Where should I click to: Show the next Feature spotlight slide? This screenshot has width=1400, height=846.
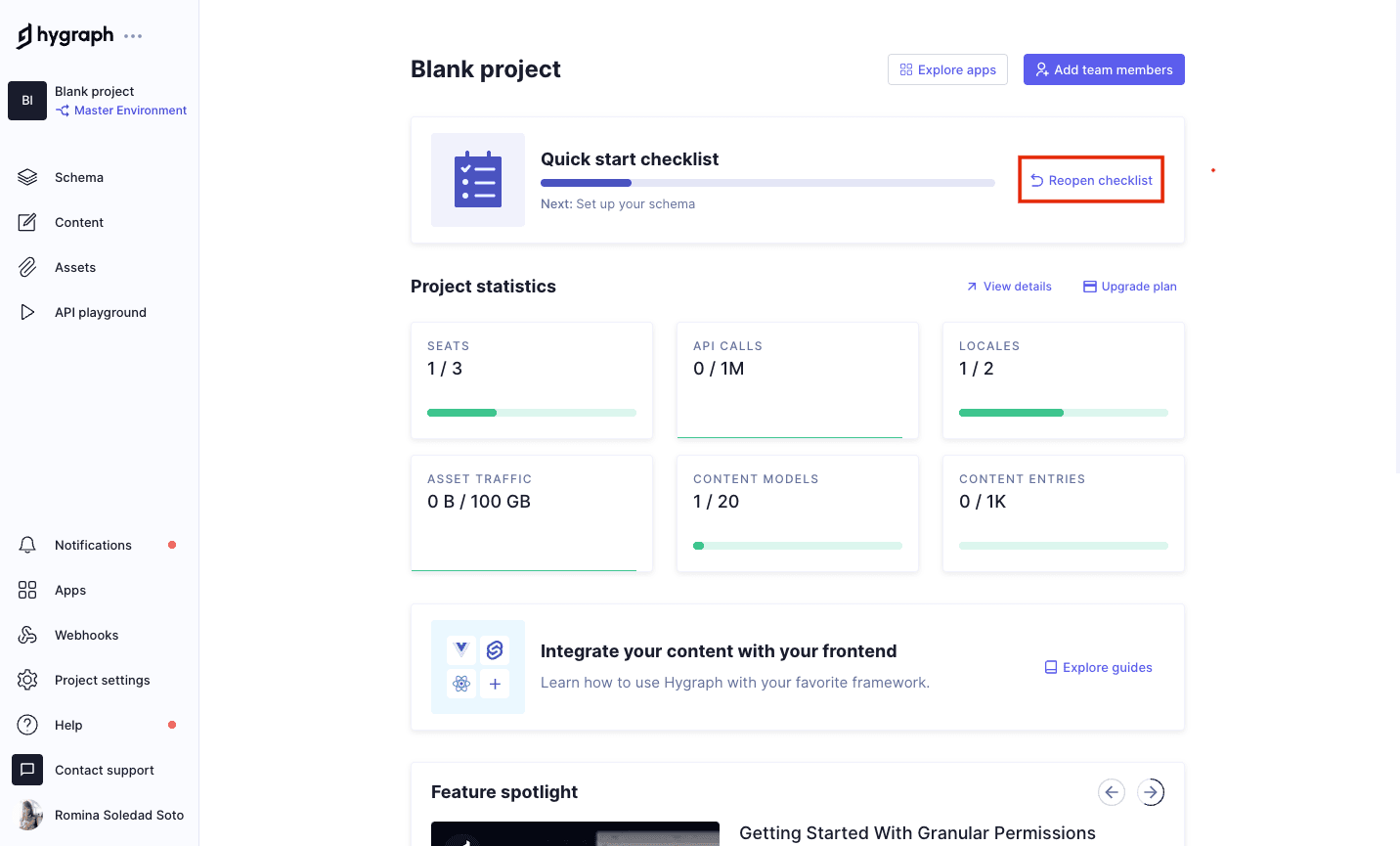click(1151, 792)
